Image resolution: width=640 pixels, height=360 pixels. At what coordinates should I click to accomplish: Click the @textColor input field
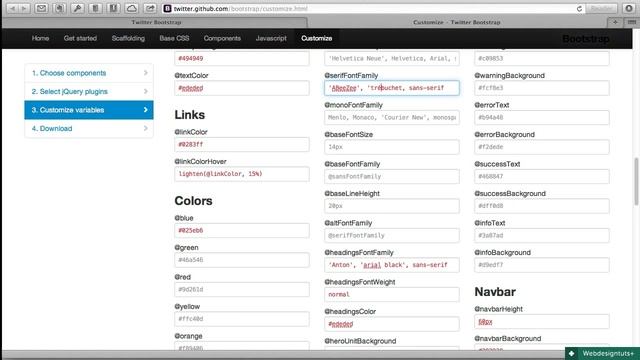coord(242,88)
